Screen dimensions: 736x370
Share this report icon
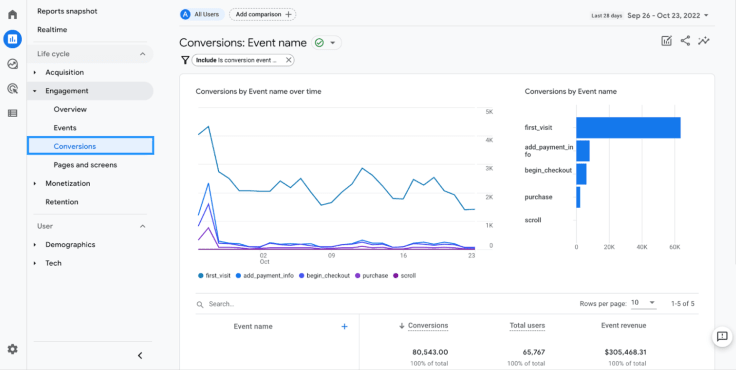[685, 41]
